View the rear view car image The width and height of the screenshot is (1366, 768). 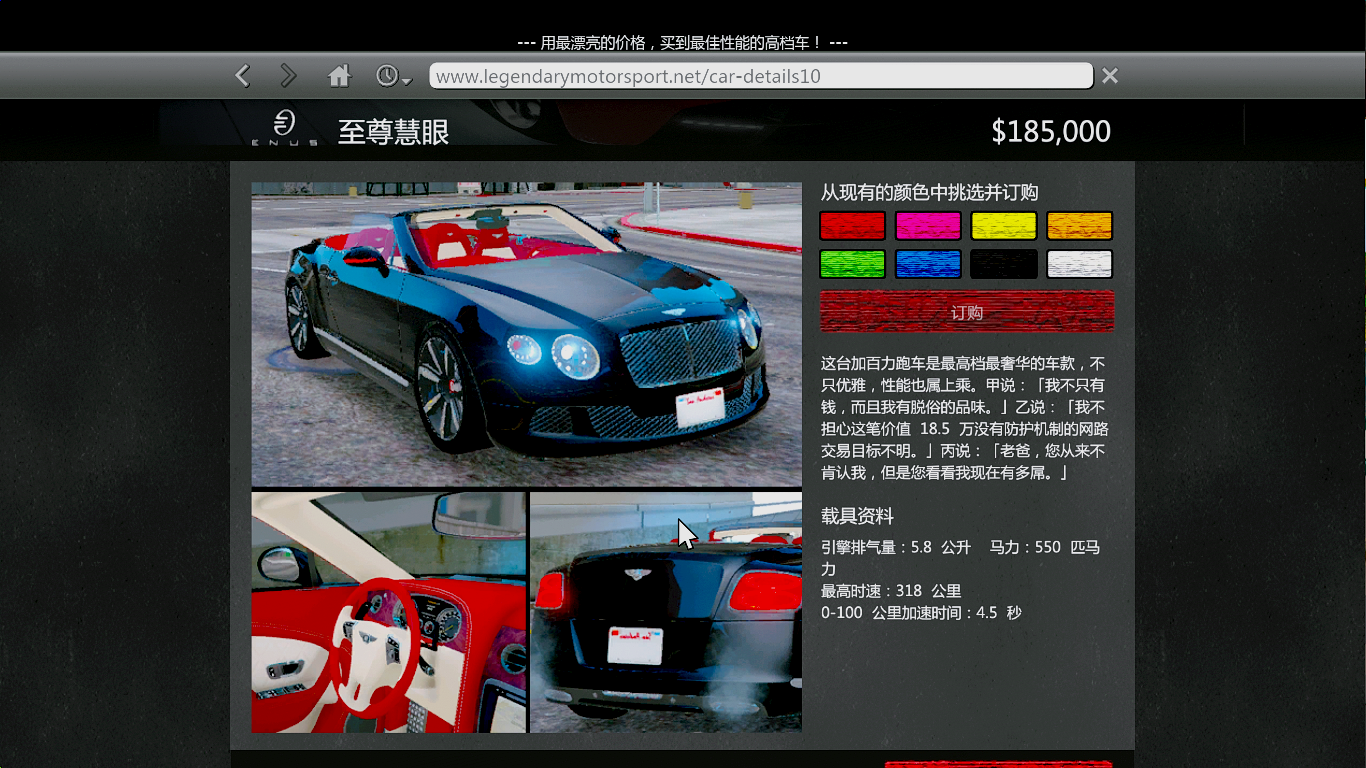(x=666, y=612)
